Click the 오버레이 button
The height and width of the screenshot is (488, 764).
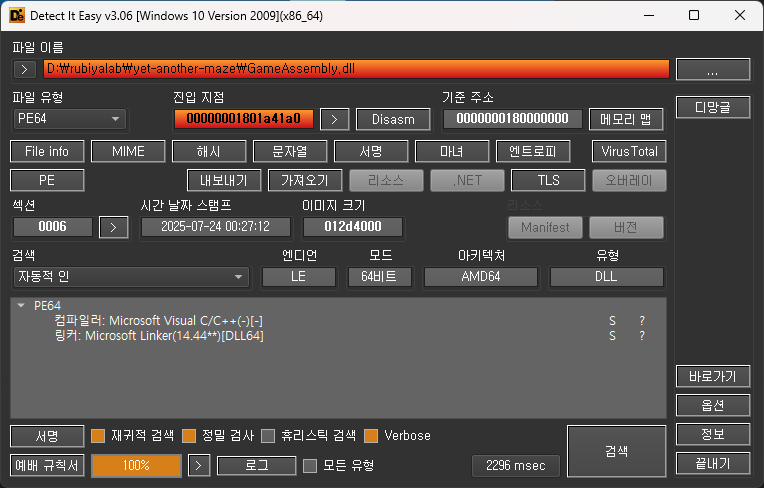click(629, 180)
